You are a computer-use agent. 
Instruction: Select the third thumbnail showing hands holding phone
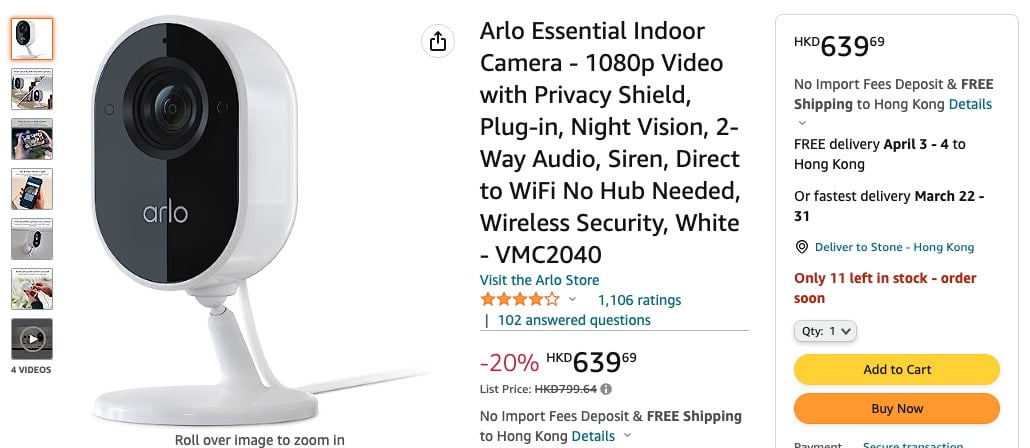pyautogui.click(x=32, y=139)
